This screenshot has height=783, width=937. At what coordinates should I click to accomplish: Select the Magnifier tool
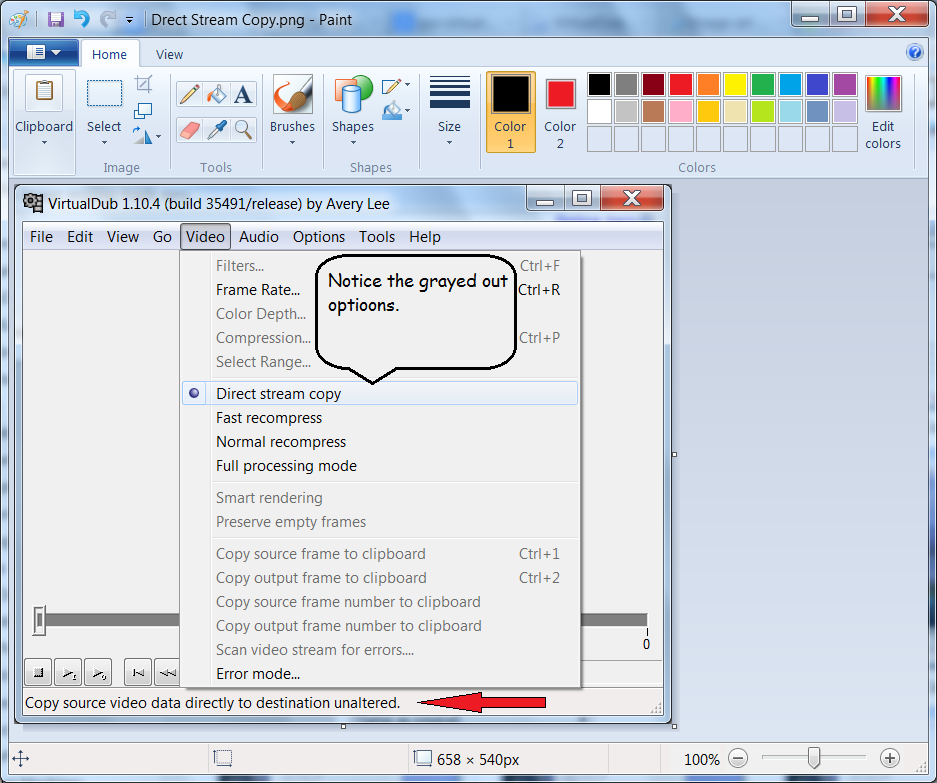tap(243, 130)
